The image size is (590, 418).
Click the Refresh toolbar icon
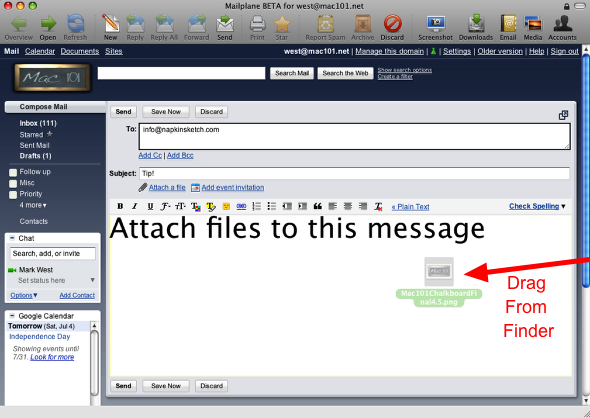(x=75, y=24)
